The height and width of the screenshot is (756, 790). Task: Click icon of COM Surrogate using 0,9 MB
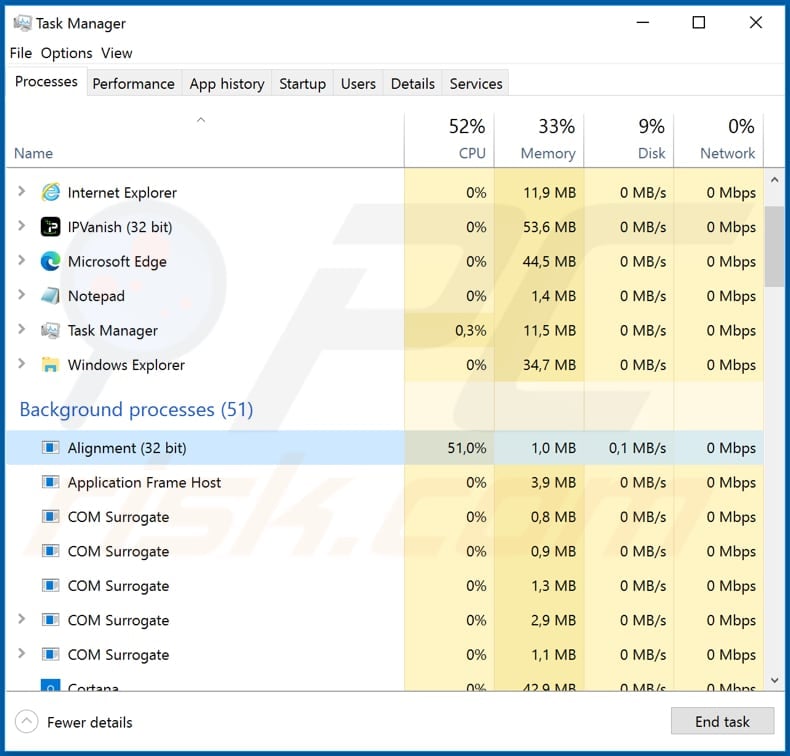pyautogui.click(x=50, y=551)
